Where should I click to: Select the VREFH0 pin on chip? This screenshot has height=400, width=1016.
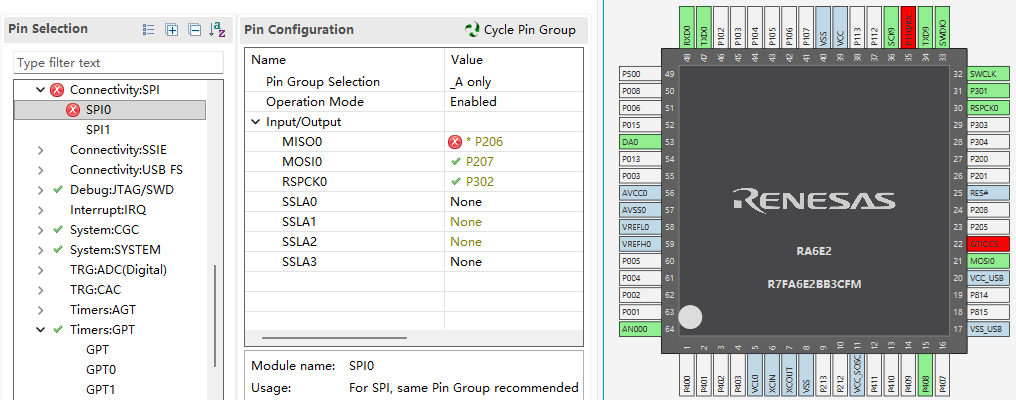tap(640, 244)
